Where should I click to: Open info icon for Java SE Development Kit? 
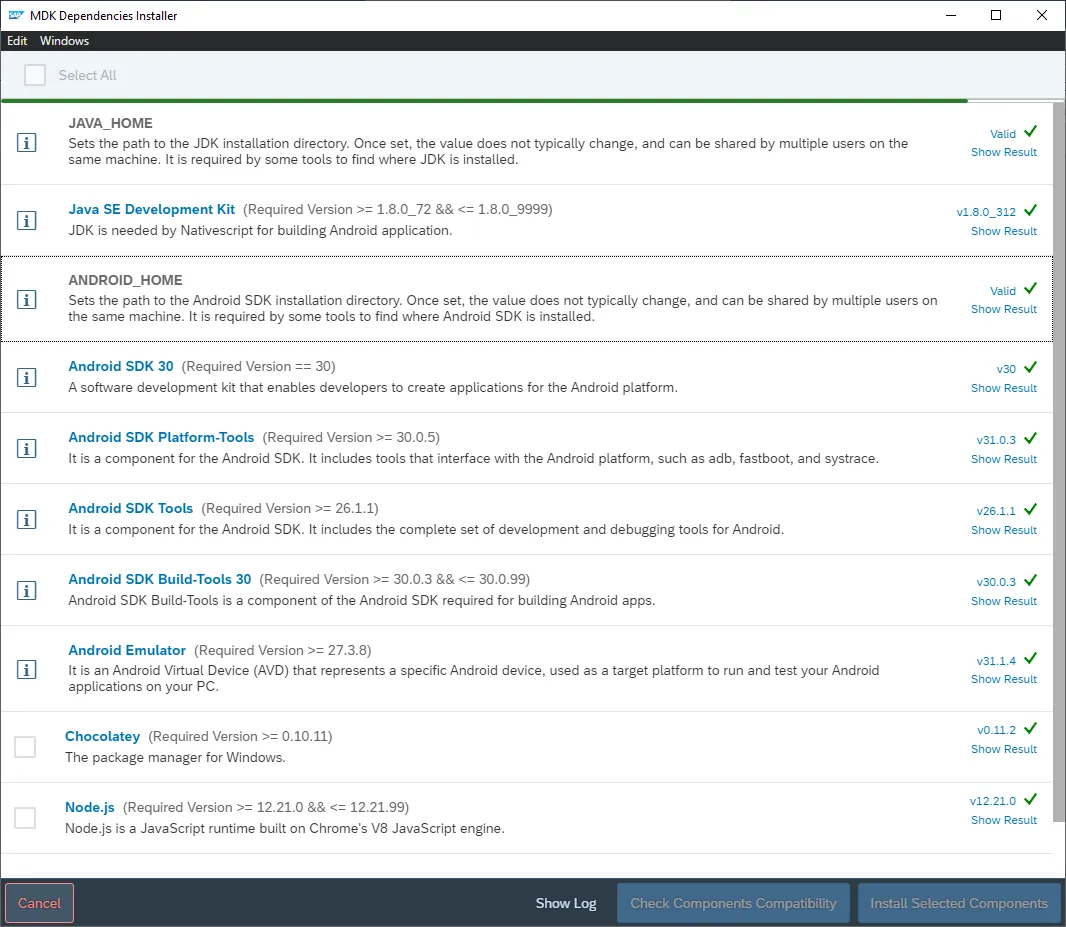point(27,221)
